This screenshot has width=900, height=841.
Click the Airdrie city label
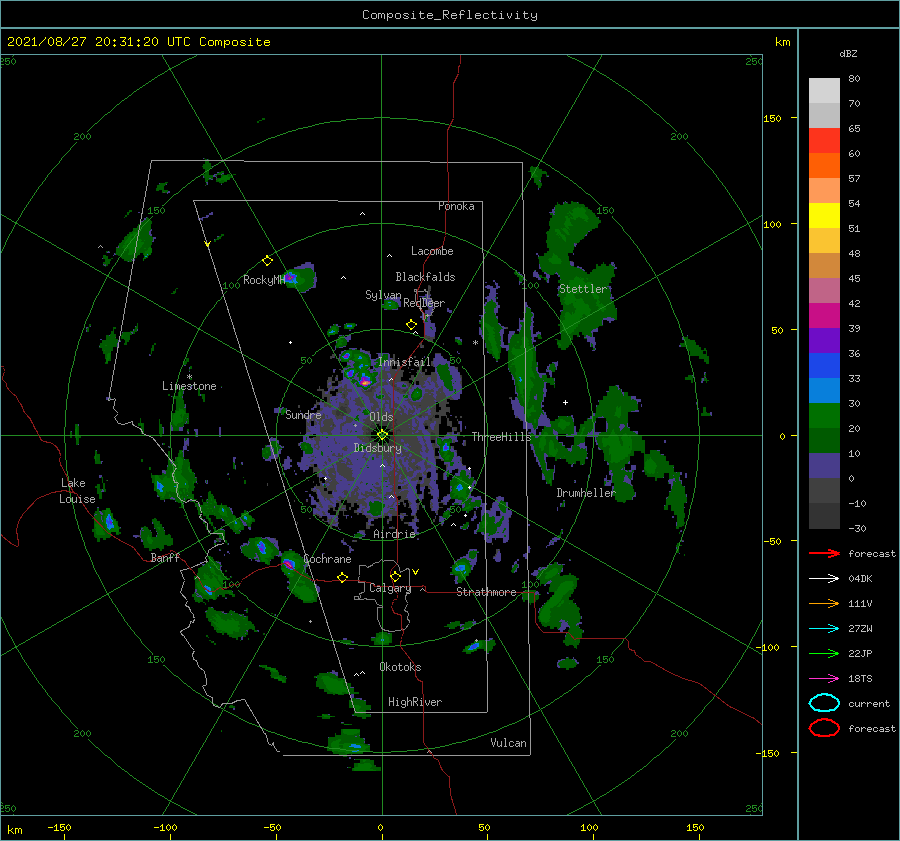(394, 534)
